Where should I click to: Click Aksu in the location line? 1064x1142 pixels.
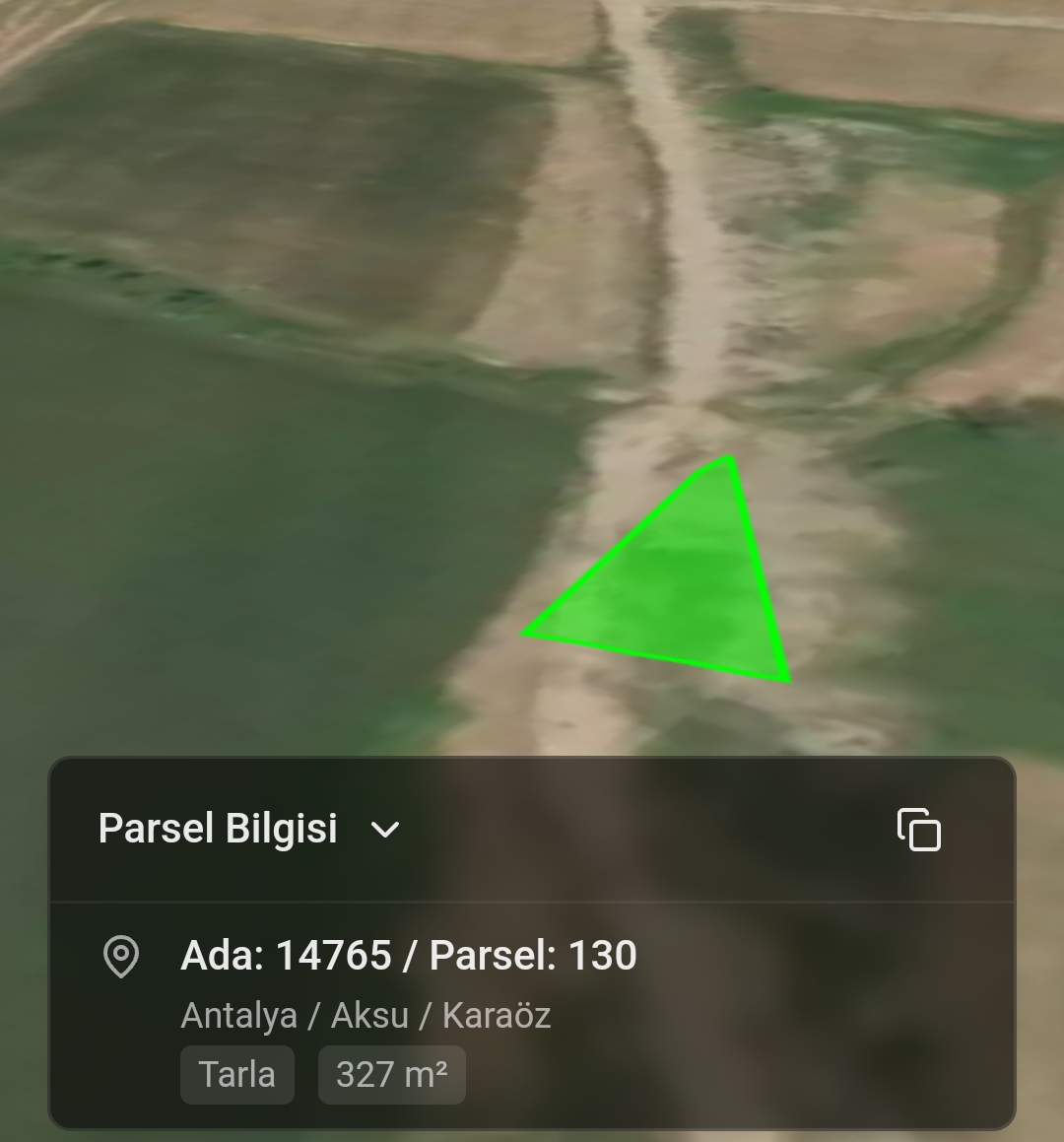tap(369, 1015)
